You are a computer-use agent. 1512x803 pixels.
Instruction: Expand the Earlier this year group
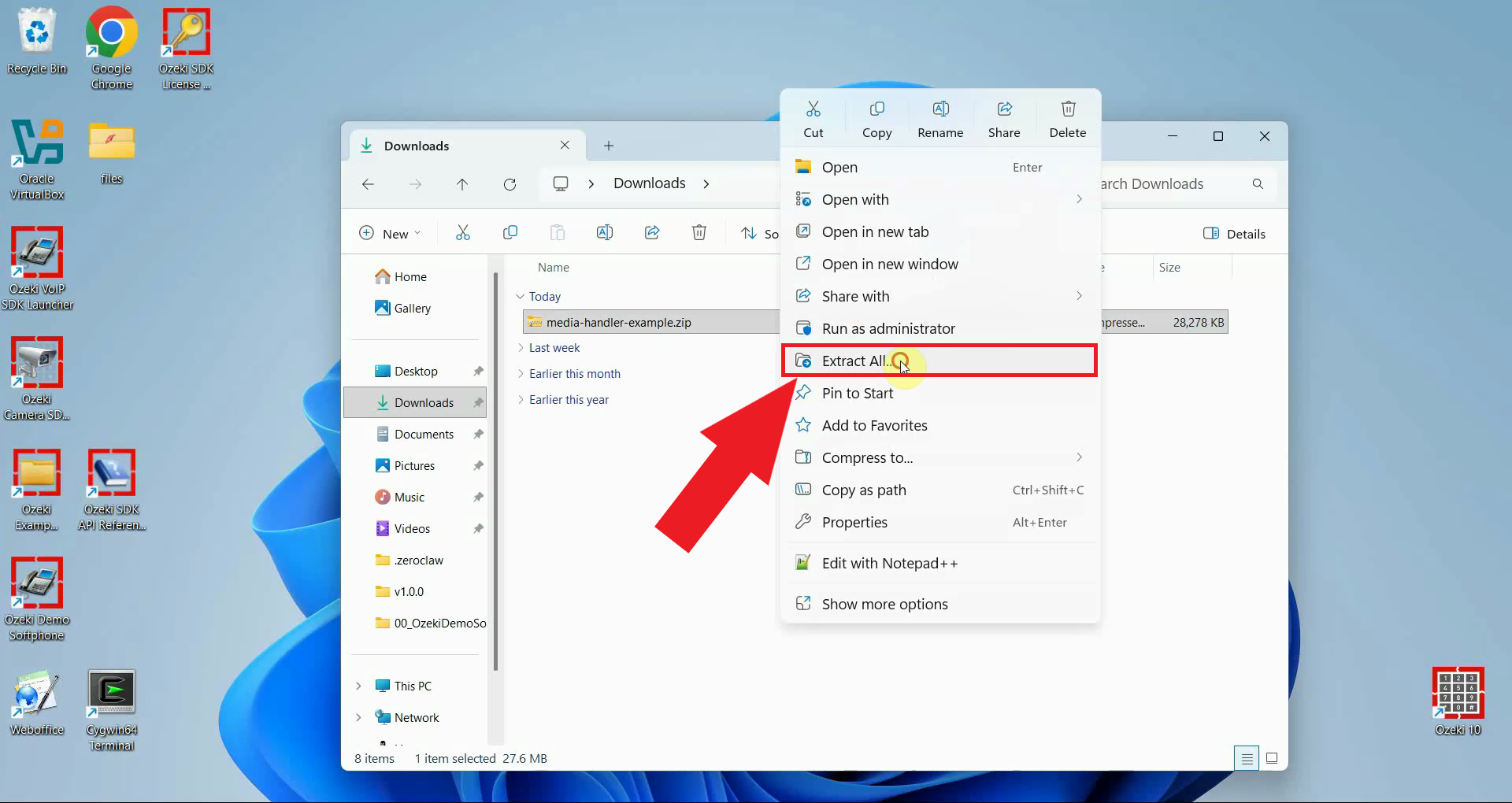(x=521, y=399)
